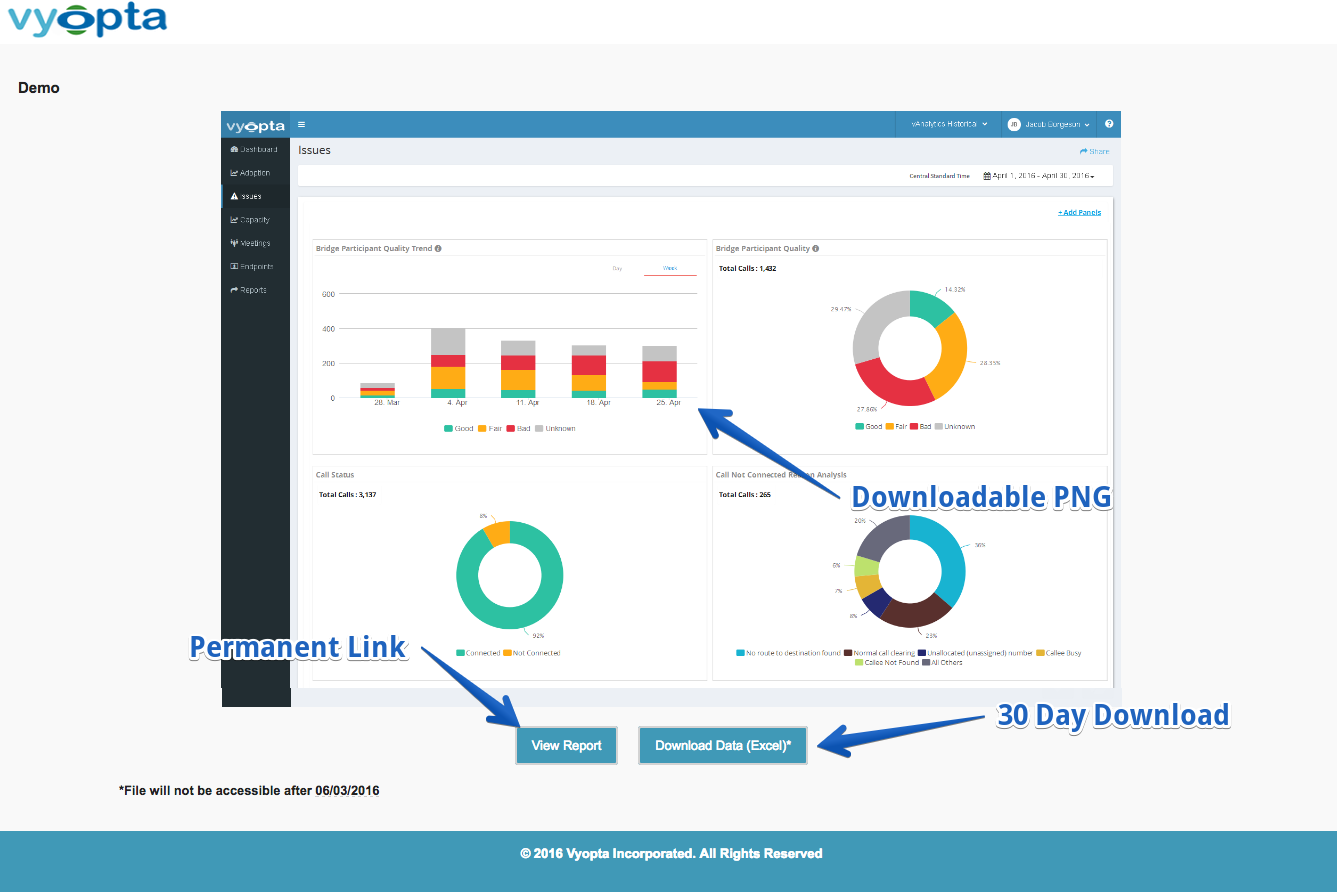Toggle 'No route to destination found' legend

tap(788, 653)
